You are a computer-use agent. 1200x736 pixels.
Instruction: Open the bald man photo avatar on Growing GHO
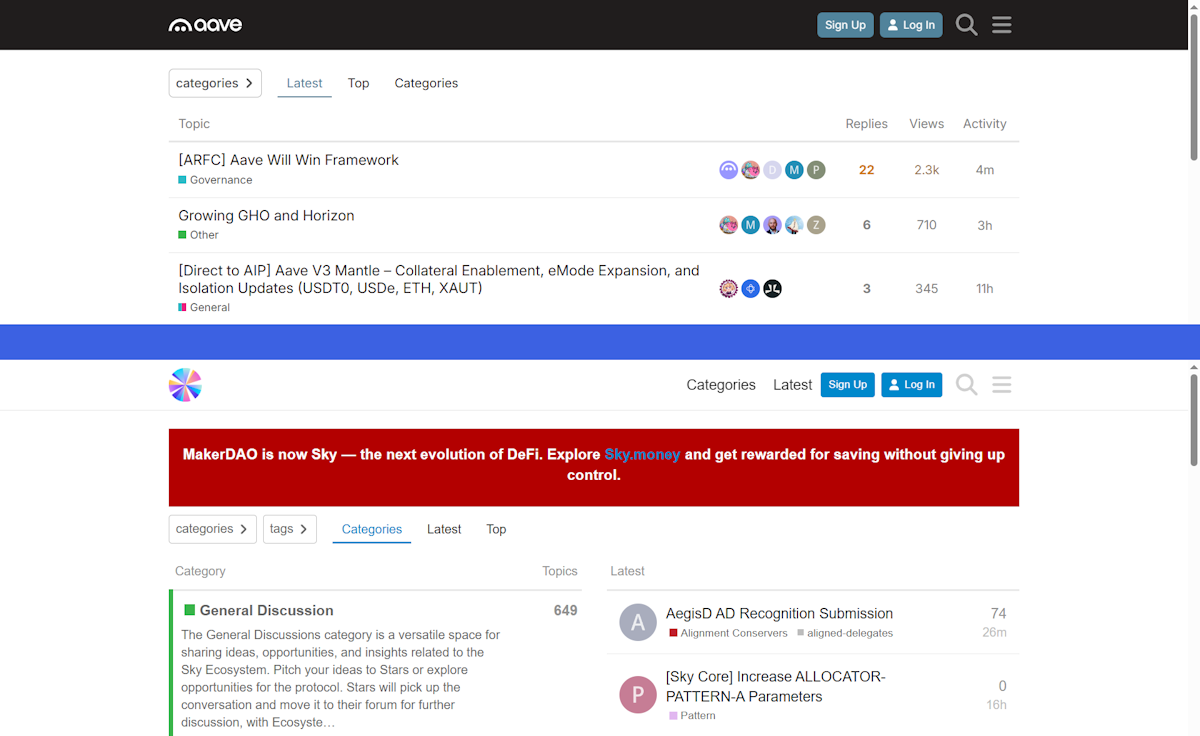pos(772,225)
